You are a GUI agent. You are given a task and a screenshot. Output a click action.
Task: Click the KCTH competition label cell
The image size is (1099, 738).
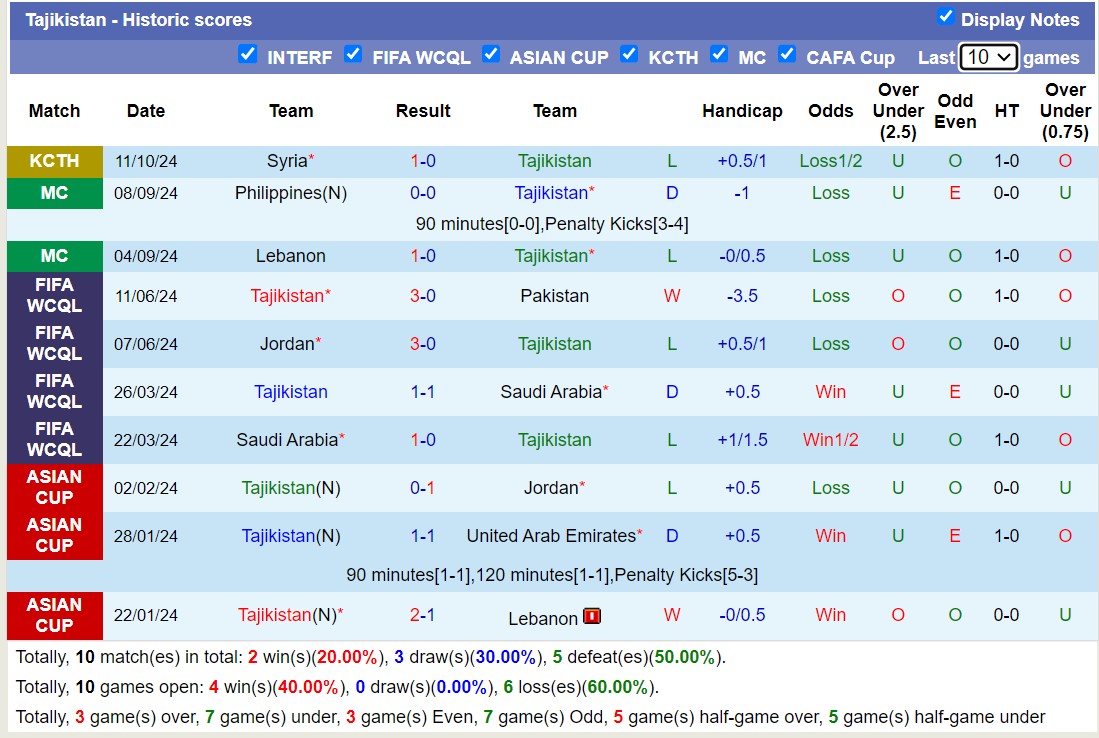pos(55,161)
